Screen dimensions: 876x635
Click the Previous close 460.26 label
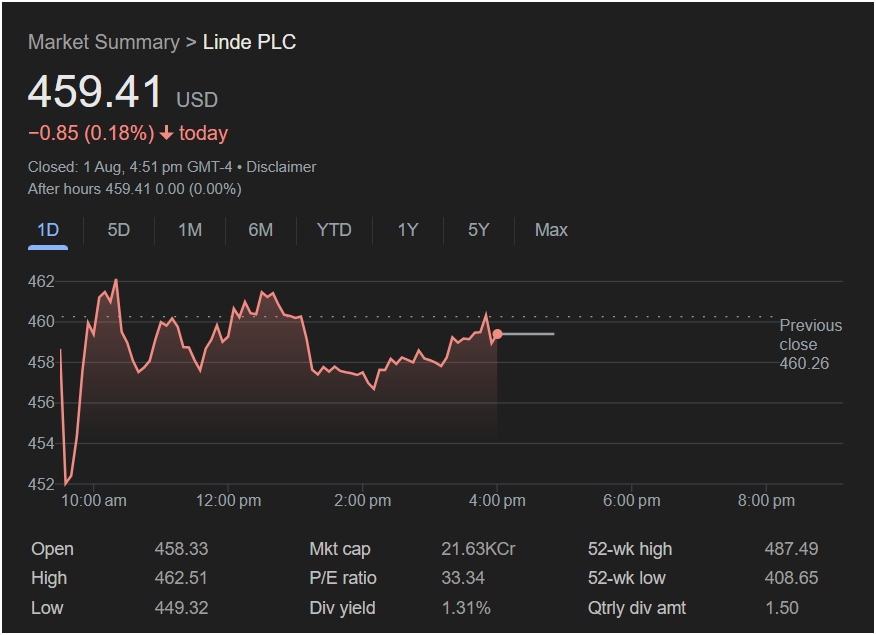[810, 344]
